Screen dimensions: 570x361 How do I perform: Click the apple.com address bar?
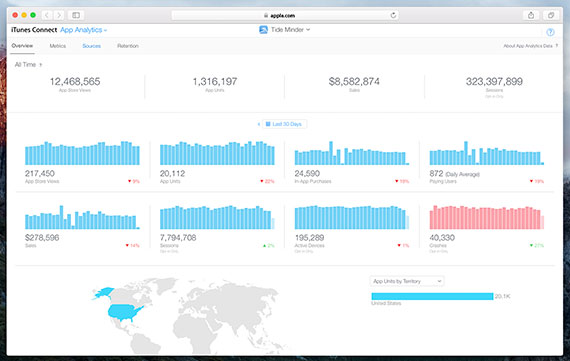tap(285, 15)
